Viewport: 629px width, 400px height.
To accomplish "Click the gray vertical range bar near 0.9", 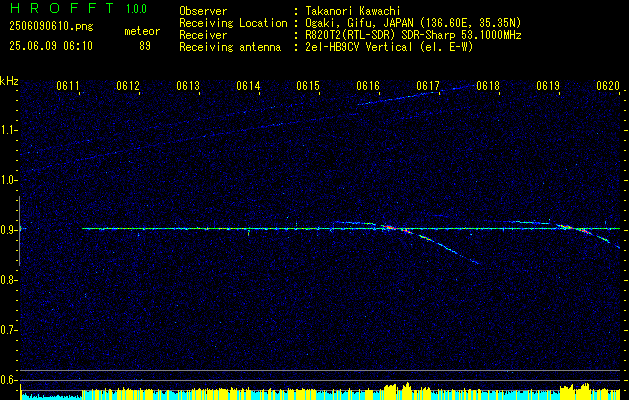I will click(19, 231).
